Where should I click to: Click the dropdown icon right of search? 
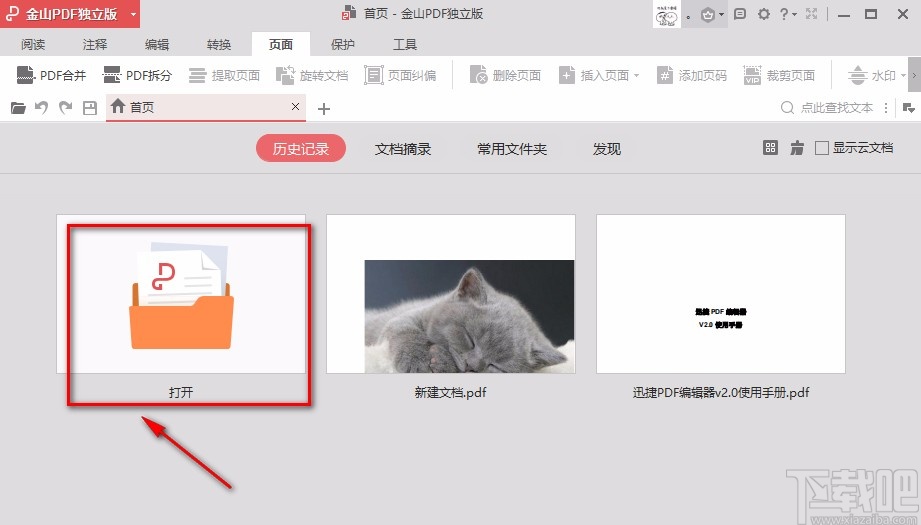coord(909,108)
